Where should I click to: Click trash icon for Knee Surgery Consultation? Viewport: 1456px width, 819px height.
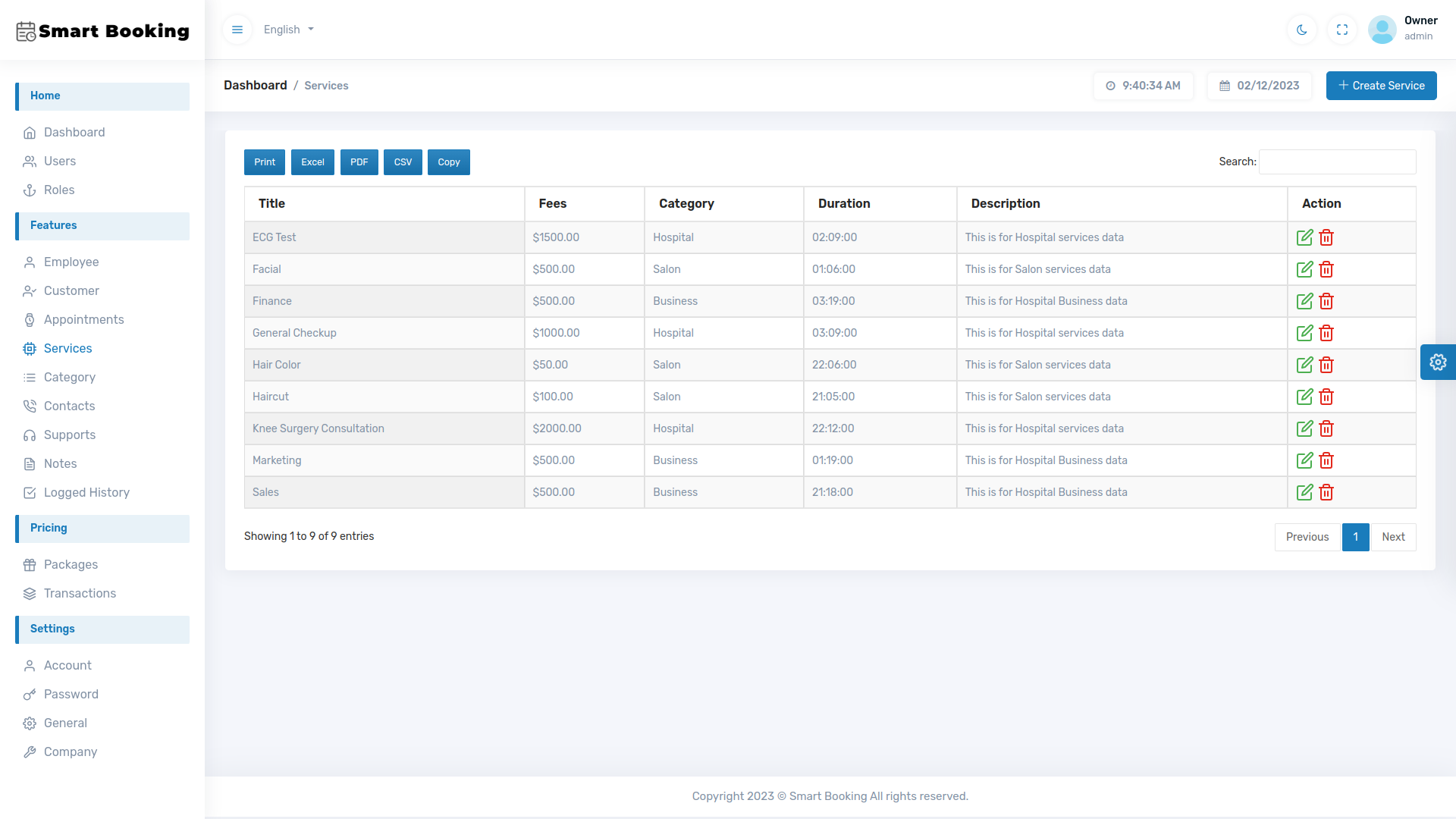1326,428
